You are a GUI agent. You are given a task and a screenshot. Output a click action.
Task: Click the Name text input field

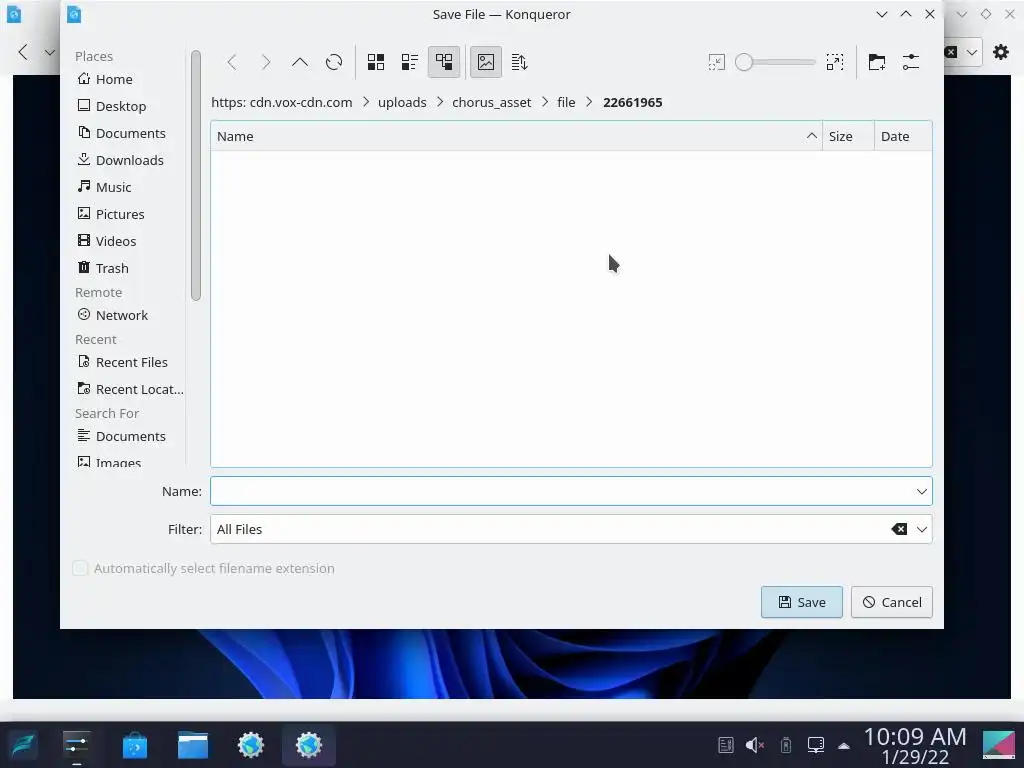coord(562,491)
